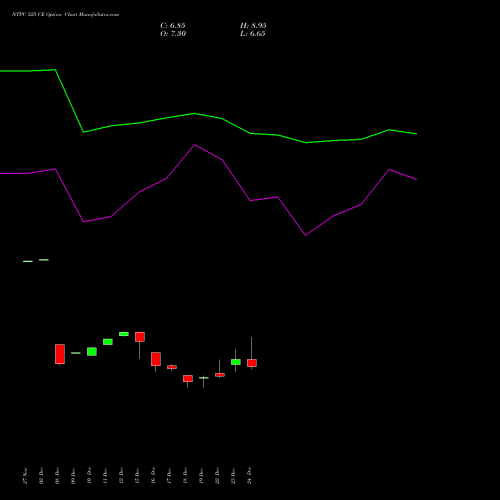Click the green candlestick for 11 Dec
Viewport: 500px width, 500px height.
coord(108,342)
